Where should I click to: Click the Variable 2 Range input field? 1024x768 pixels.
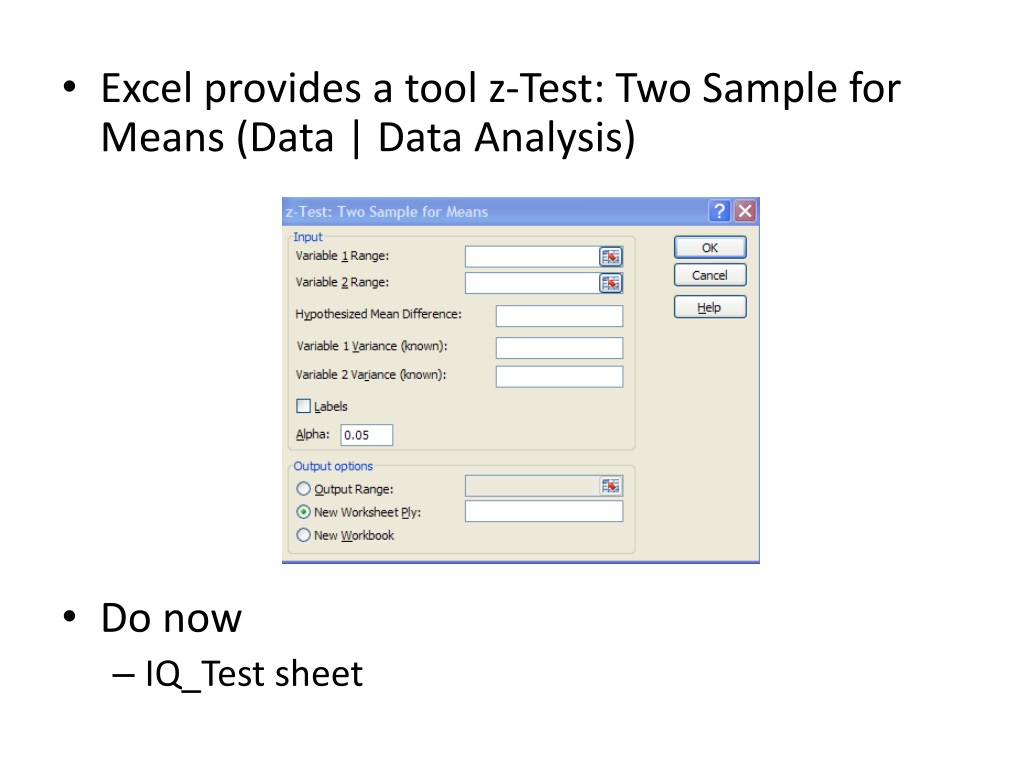tap(532, 283)
